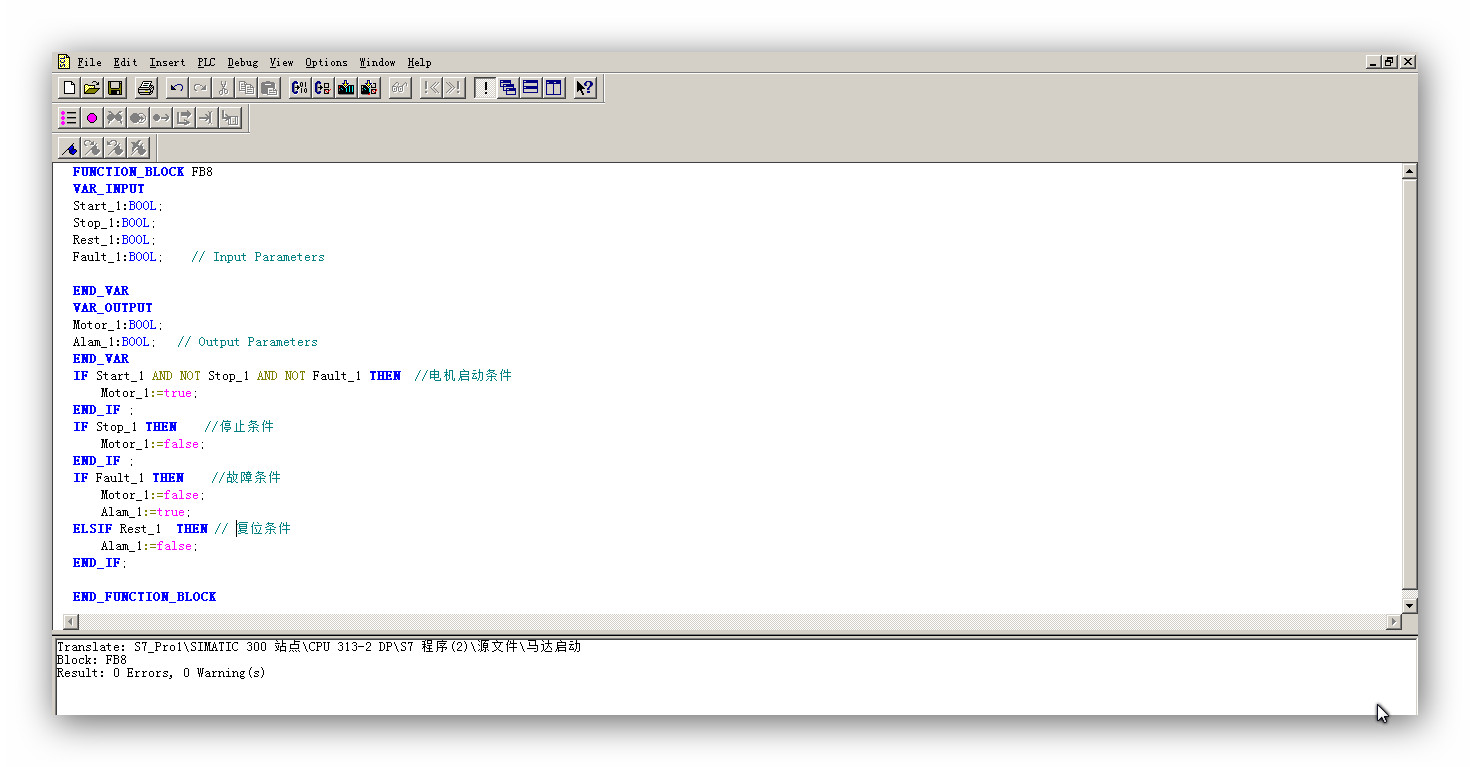Click the vertical scrollbar down arrow

1409,605
